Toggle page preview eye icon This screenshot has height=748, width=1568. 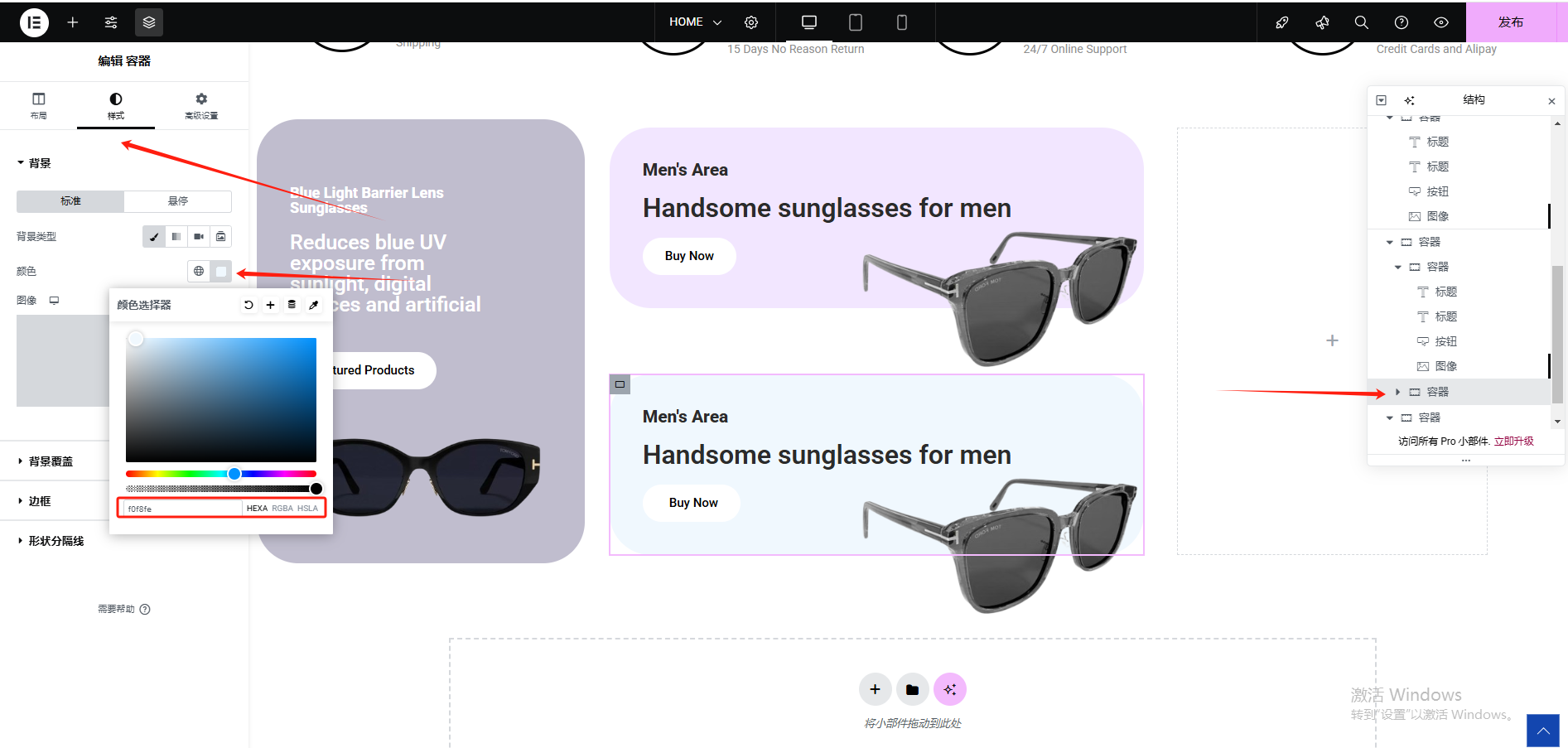click(x=1441, y=22)
